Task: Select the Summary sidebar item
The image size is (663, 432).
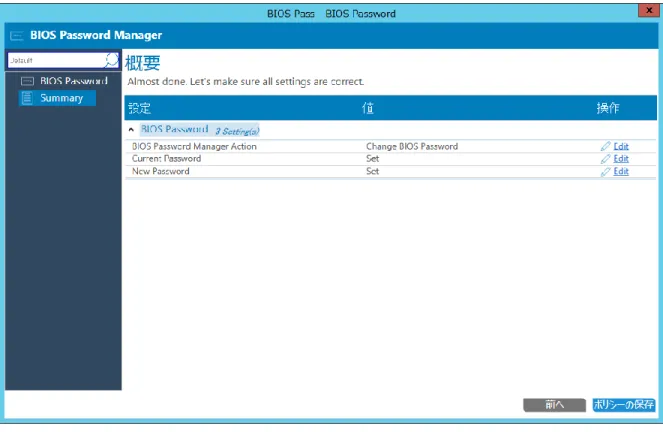Action: pyautogui.click(x=58, y=98)
